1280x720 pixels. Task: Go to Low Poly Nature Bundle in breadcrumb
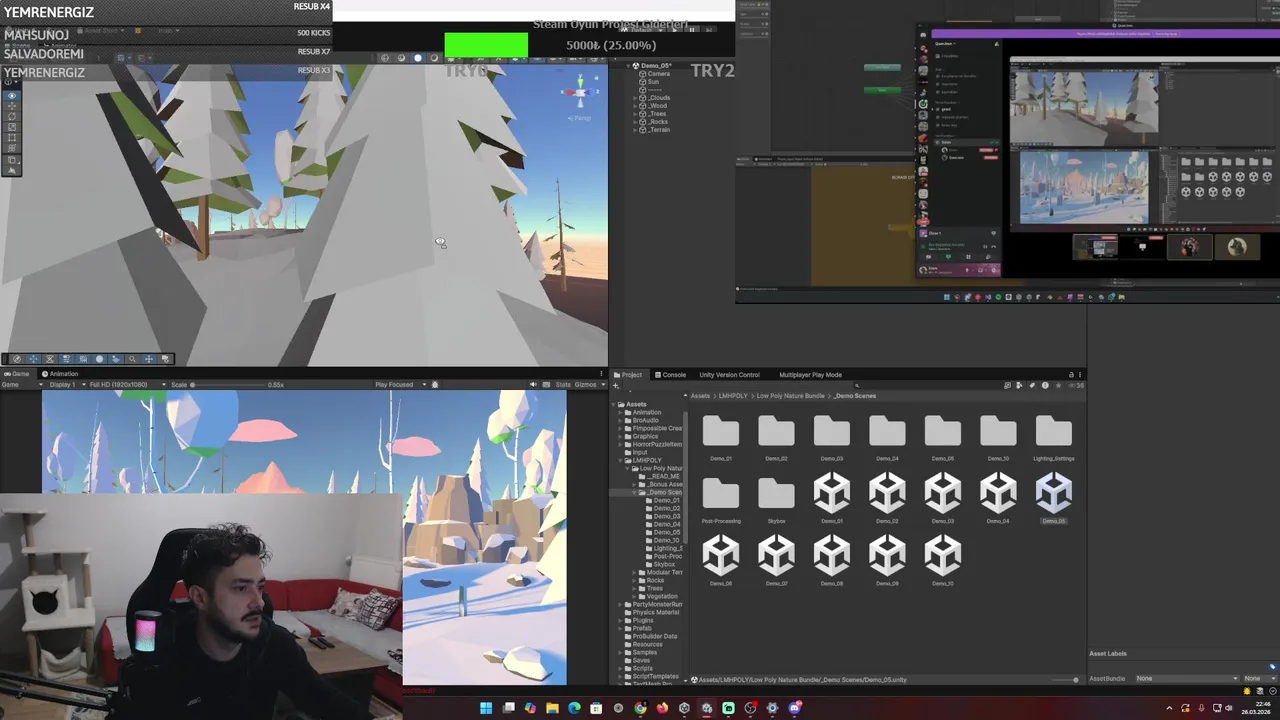click(x=790, y=396)
